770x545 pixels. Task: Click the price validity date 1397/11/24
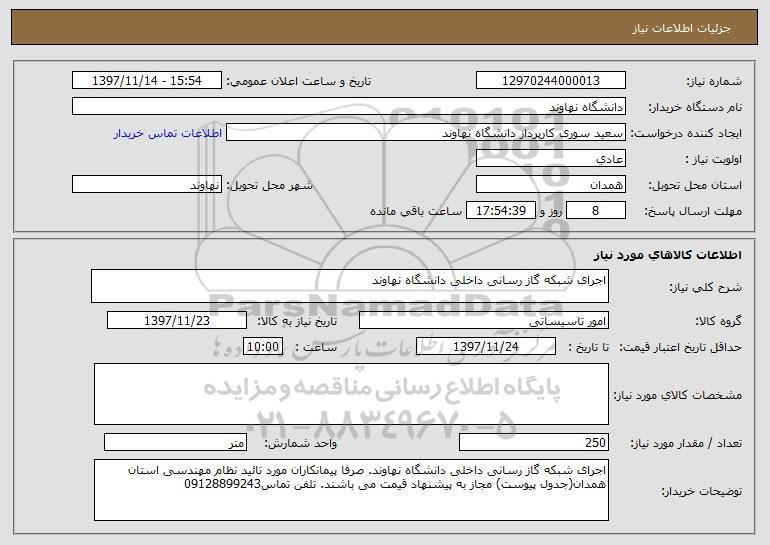(x=486, y=347)
